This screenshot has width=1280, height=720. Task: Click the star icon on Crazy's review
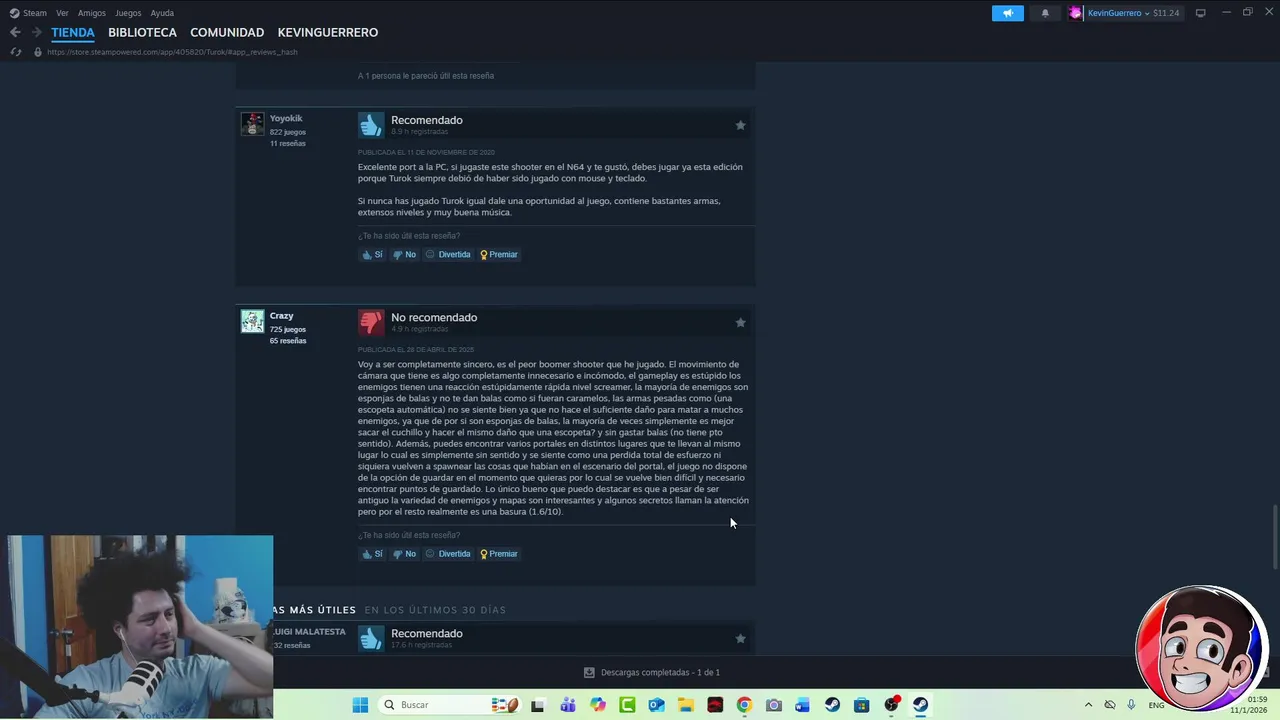740,322
